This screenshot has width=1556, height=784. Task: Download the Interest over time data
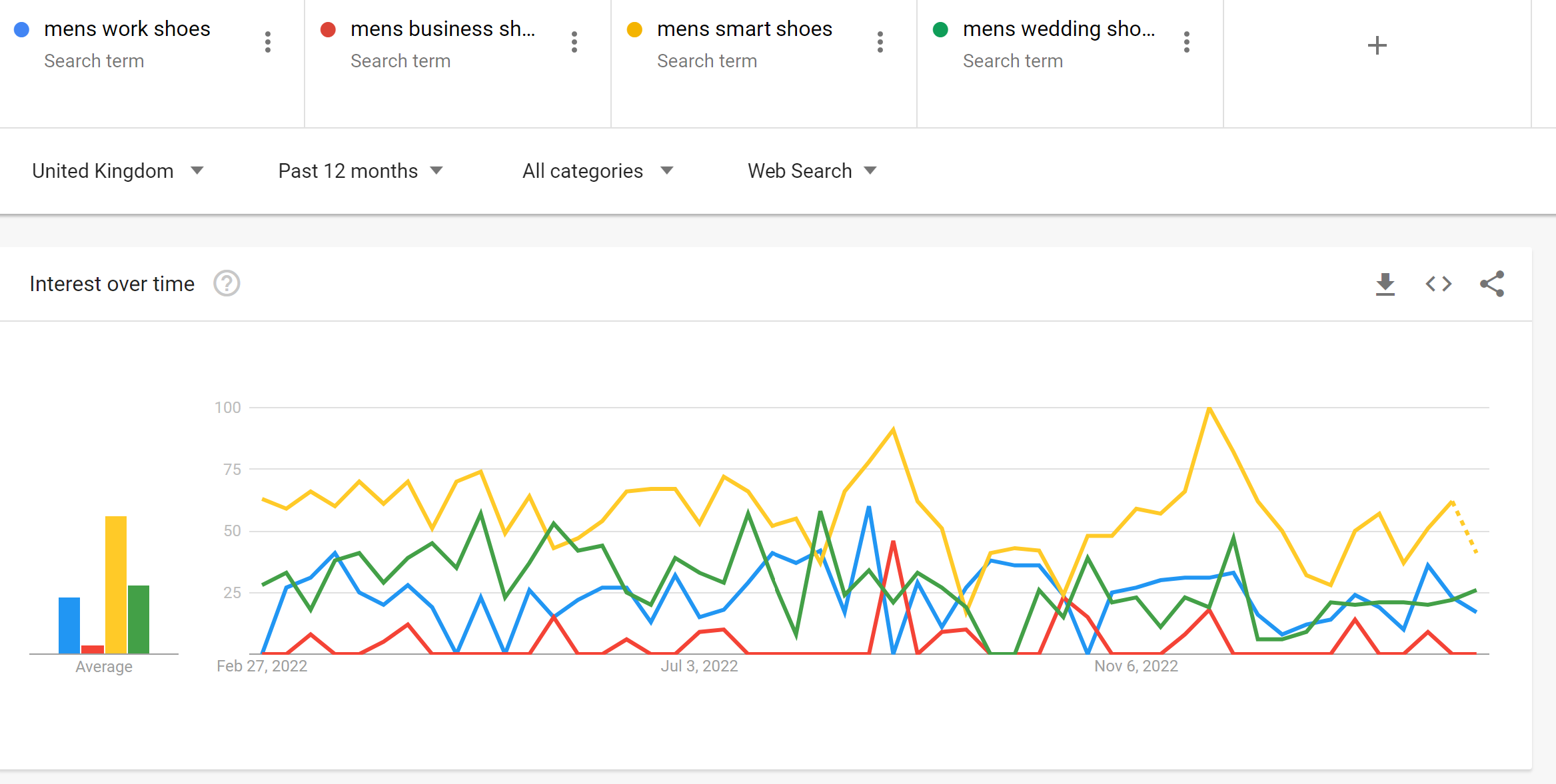click(x=1385, y=284)
